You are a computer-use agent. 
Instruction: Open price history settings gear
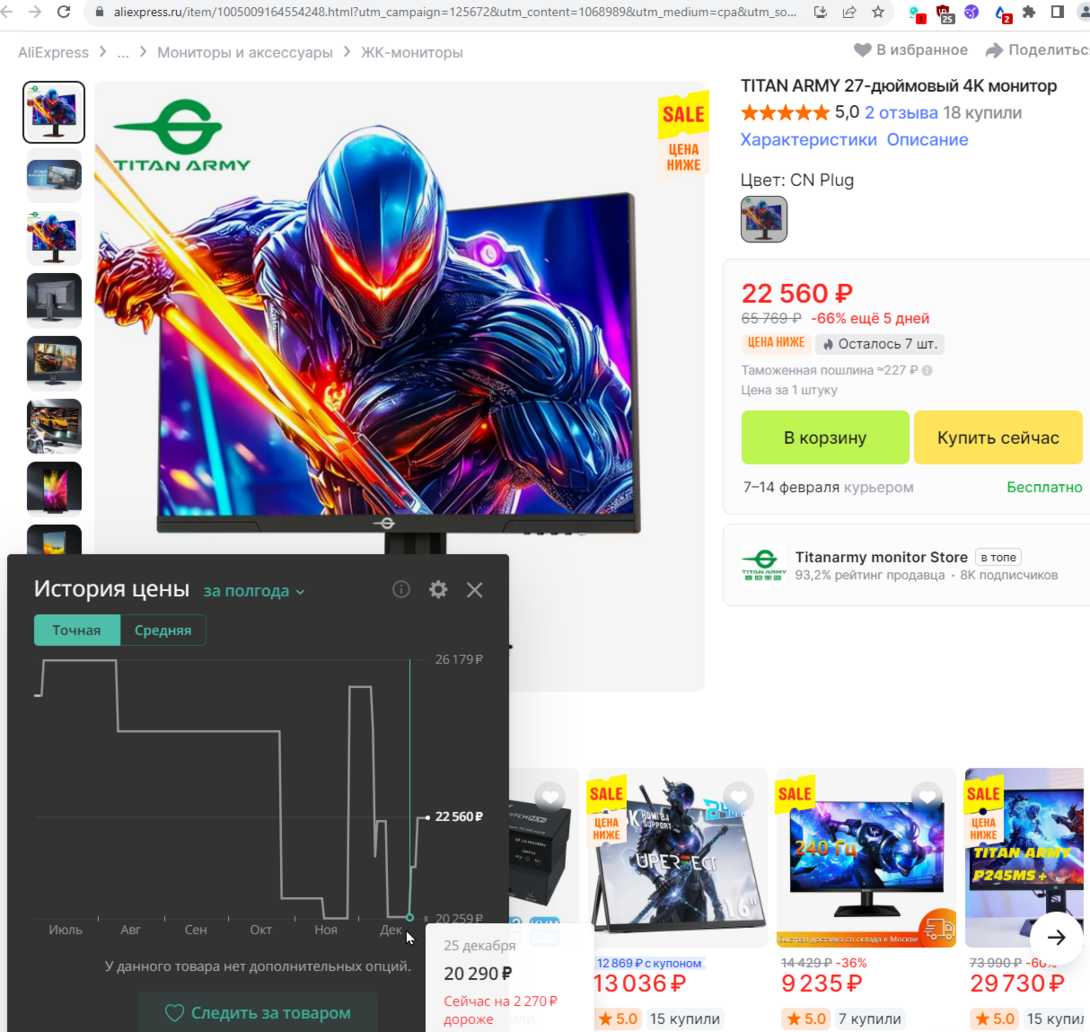tap(438, 590)
